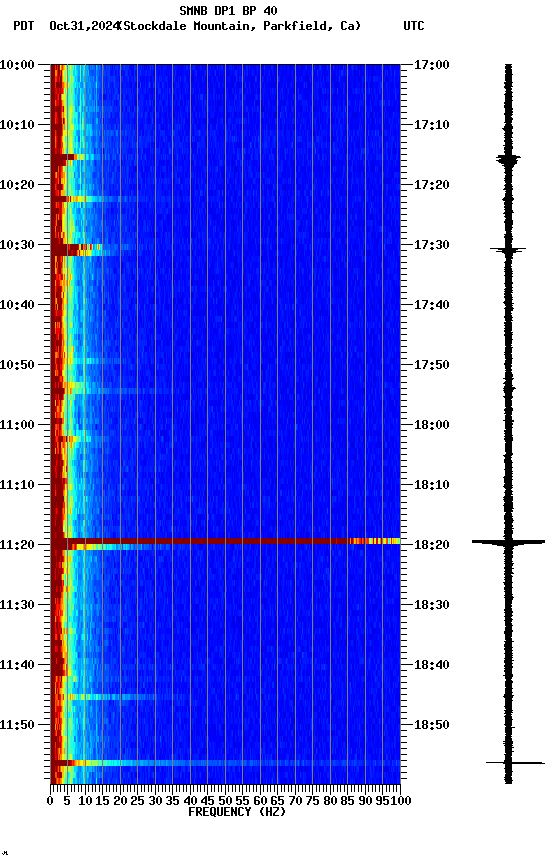Click the '11:10' PDT time label

pos(17,485)
